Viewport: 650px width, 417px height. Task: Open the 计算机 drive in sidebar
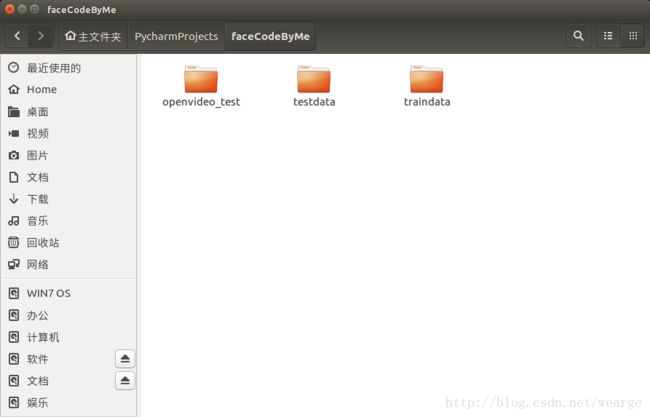(x=68, y=337)
